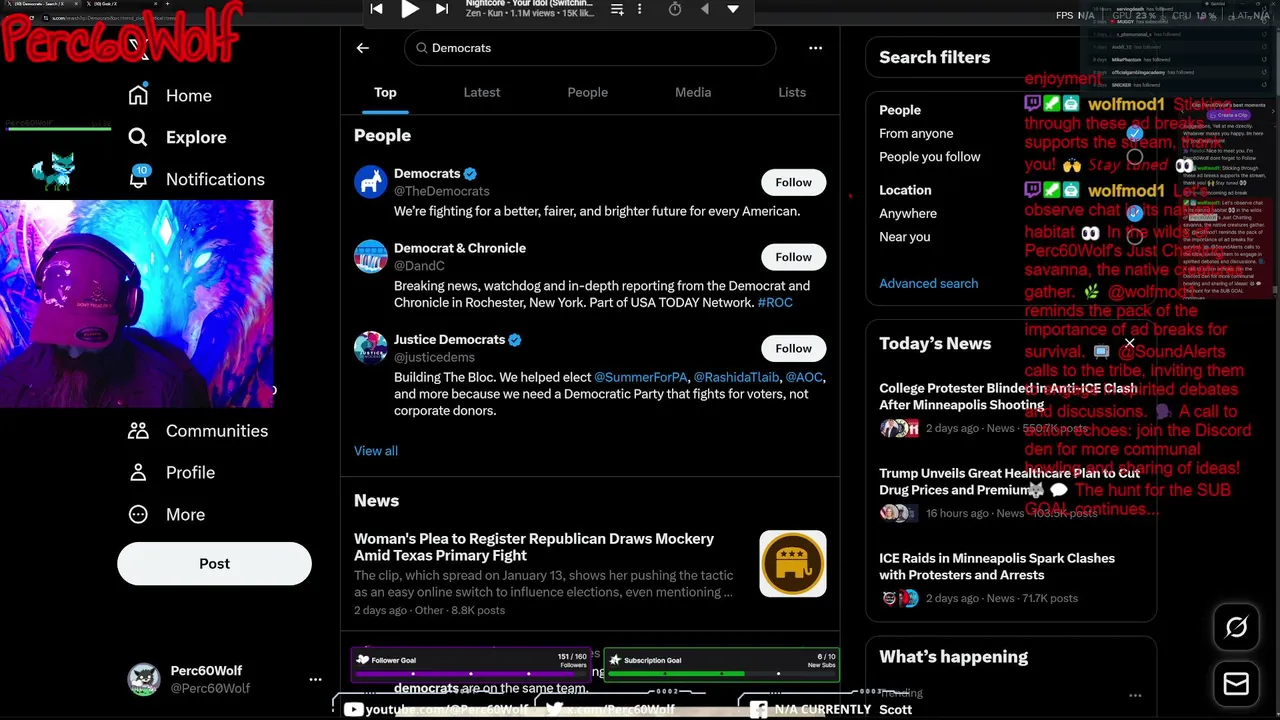The height and width of the screenshot is (720, 1280).
Task: Click the Democrats search input field
Action: click(590, 48)
